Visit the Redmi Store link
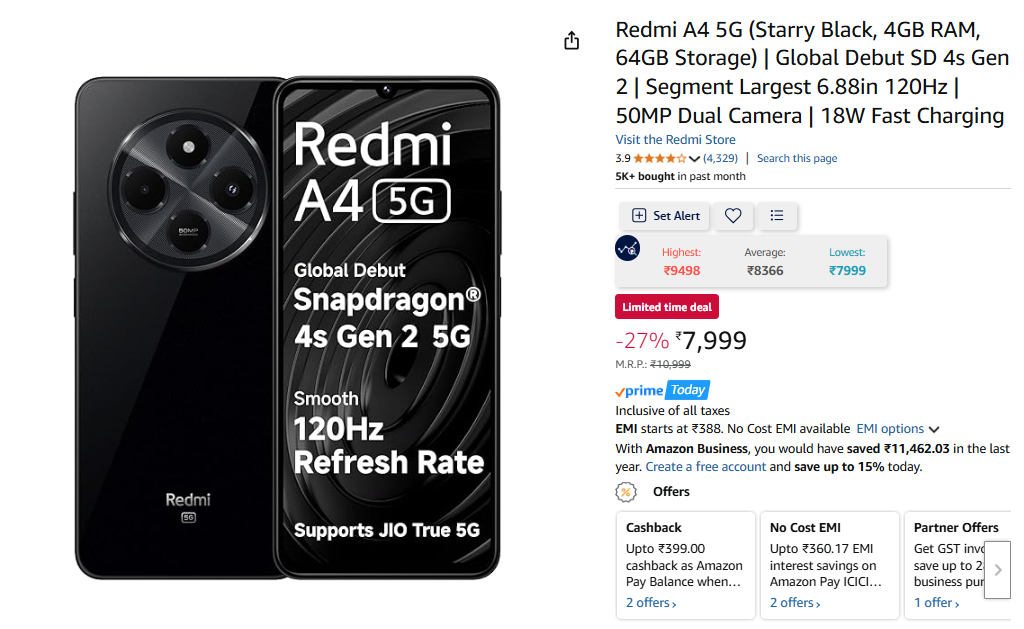Image resolution: width=1024 pixels, height=629 pixels. pyautogui.click(x=675, y=139)
